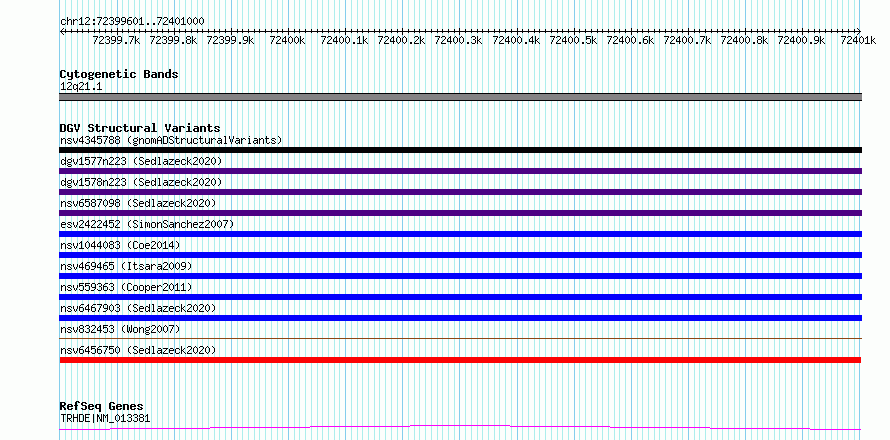Click the 72400.9k ruler tick label
The image size is (890, 440).
pyautogui.click(x=801, y=40)
